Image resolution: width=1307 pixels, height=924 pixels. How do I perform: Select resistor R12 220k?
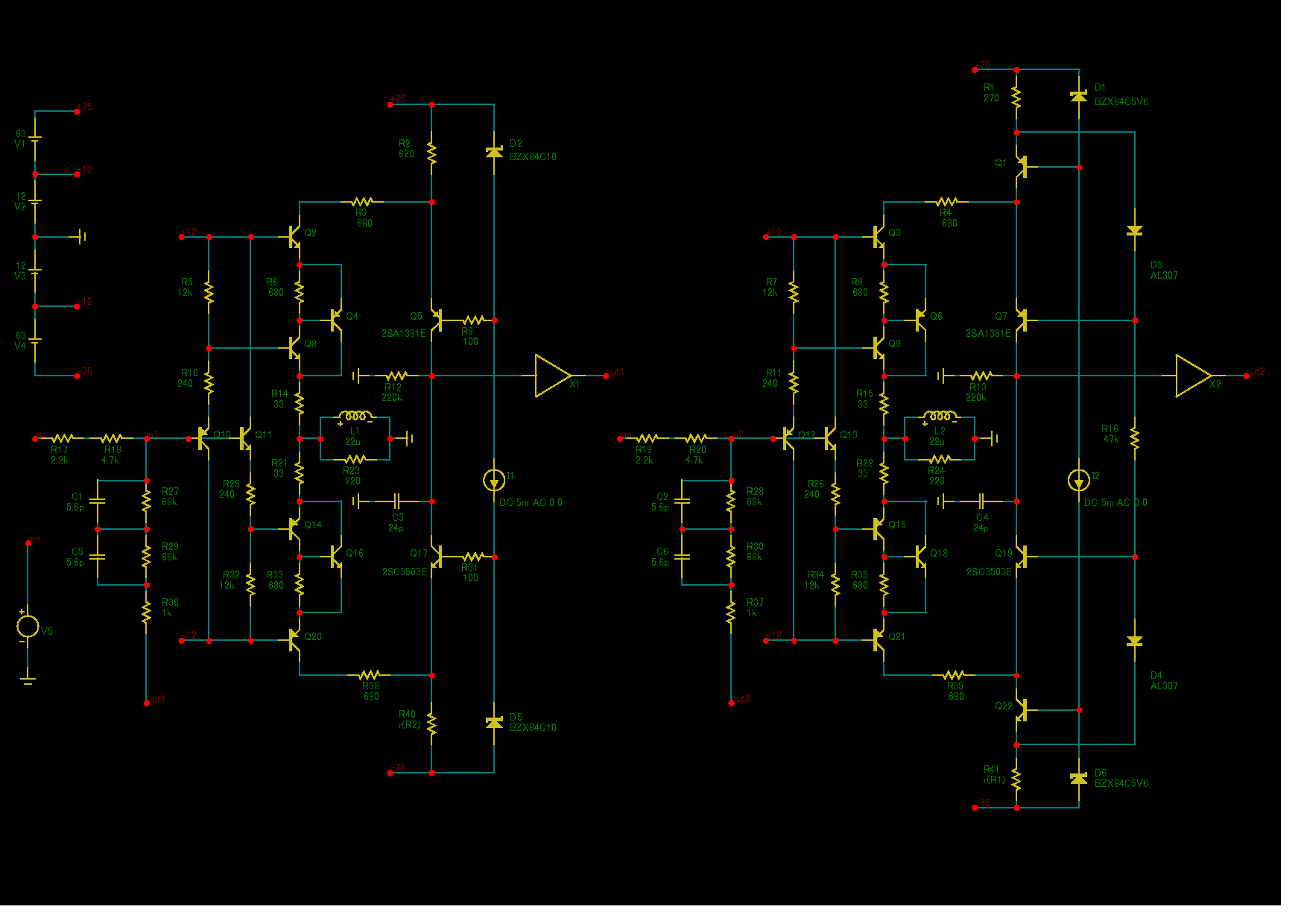click(x=396, y=376)
